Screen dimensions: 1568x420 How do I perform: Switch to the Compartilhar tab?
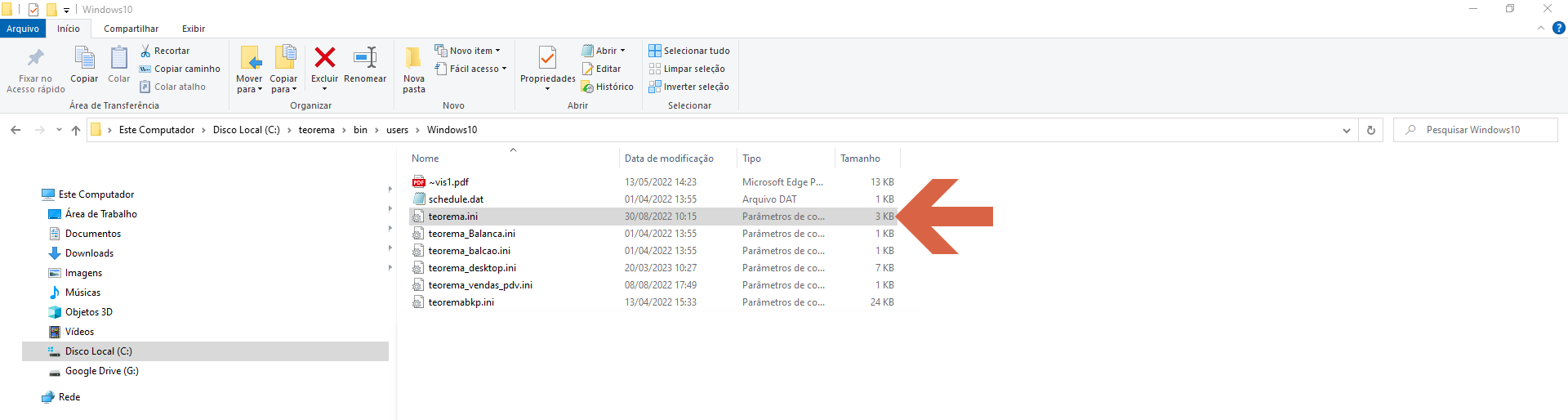click(x=131, y=29)
